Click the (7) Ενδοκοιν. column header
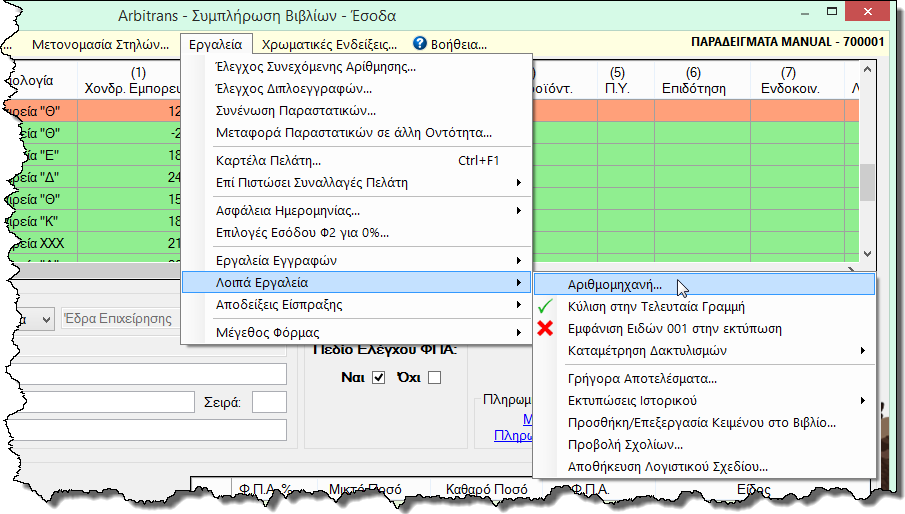905x514 pixels. click(x=797, y=81)
